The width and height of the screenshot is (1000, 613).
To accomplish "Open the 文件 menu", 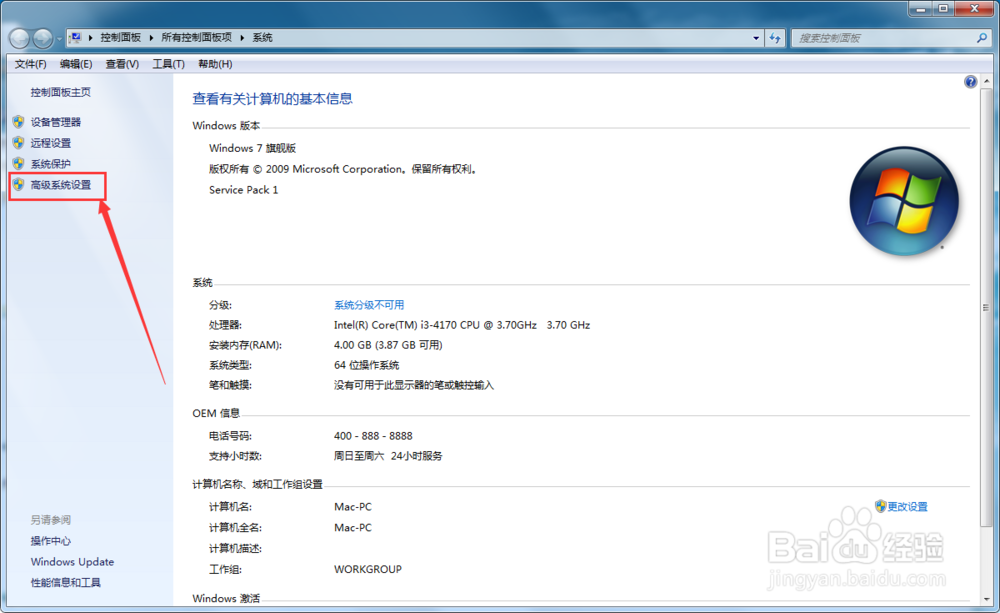I will (30, 63).
